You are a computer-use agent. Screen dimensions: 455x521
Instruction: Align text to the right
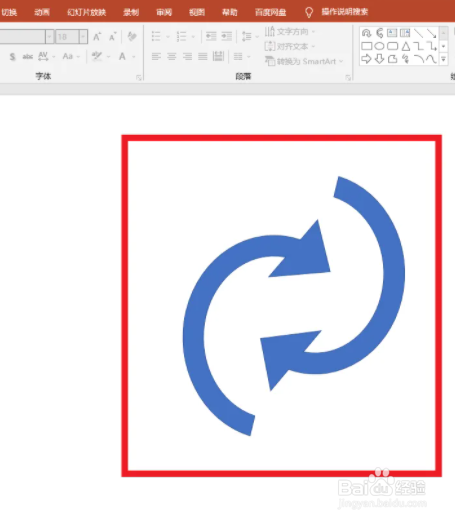pyautogui.click(x=187, y=56)
